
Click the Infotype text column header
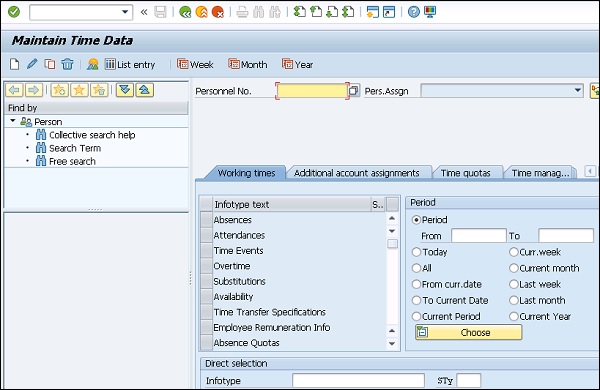[x=292, y=204]
